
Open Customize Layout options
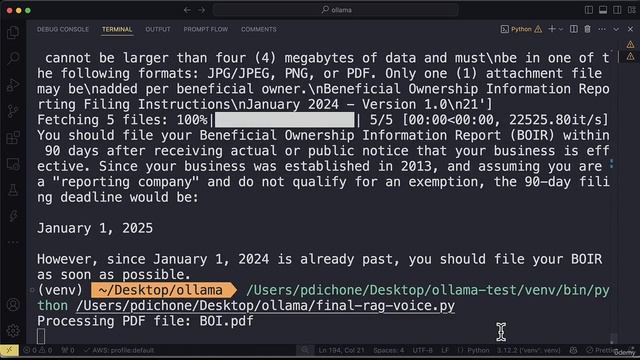coord(631,10)
